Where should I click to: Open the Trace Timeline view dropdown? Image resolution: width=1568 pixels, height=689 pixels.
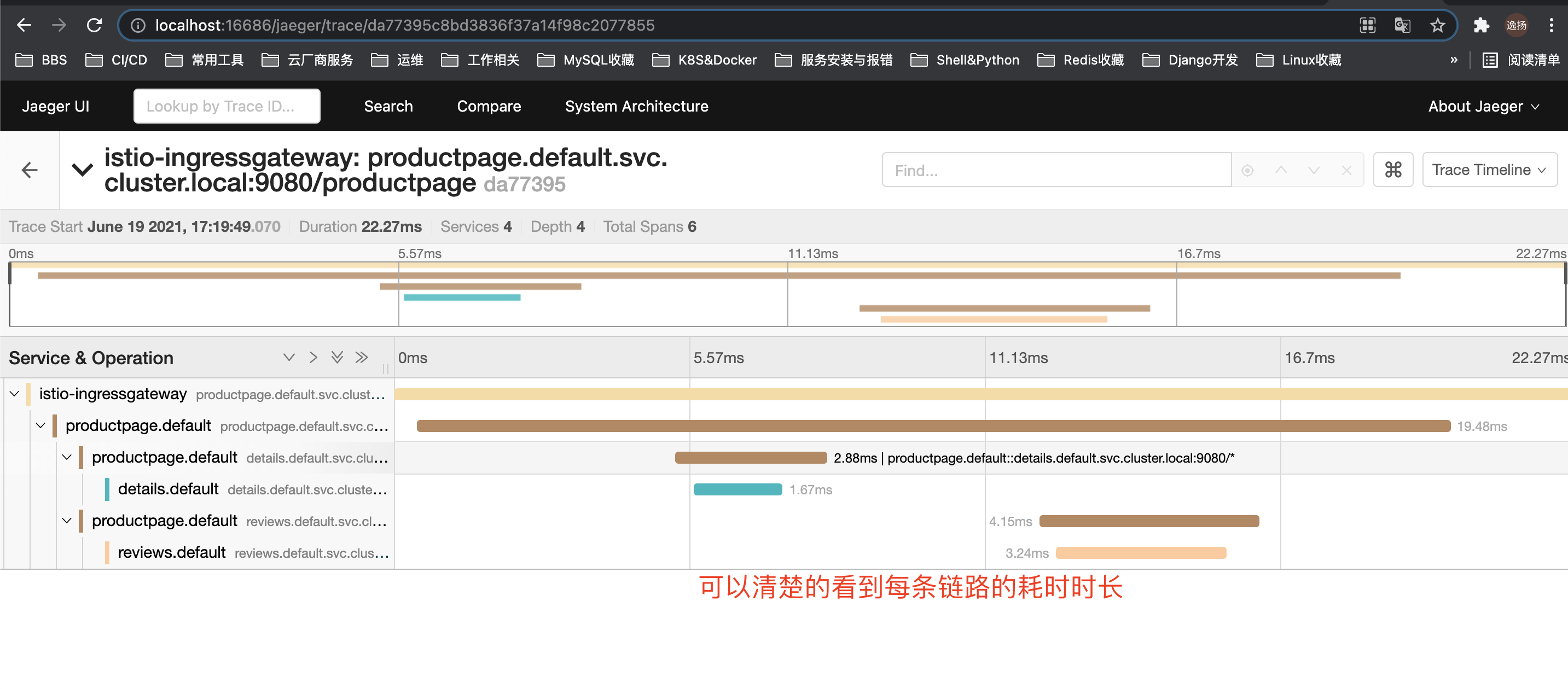[1489, 170]
